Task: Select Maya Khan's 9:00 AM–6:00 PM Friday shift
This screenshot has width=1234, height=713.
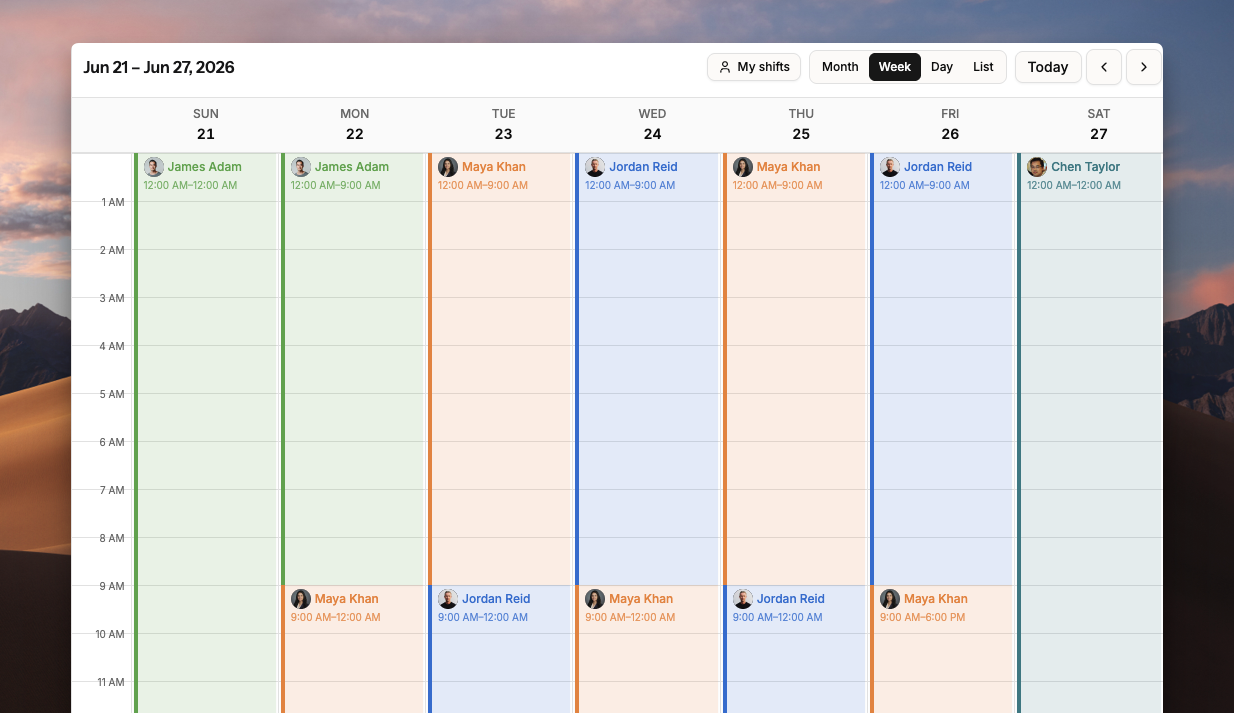Action: [x=943, y=649]
